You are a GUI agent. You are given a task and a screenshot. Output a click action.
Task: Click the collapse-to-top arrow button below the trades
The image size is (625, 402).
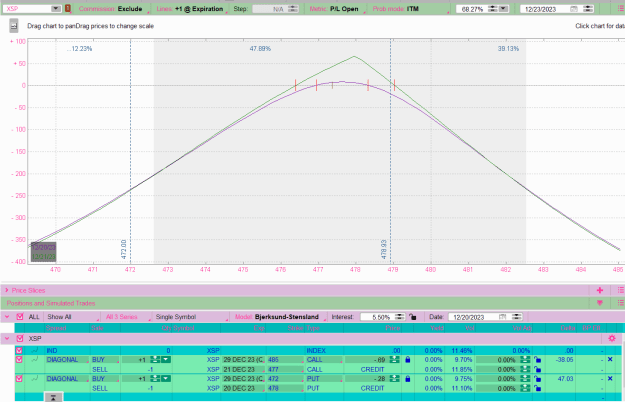pos(53,397)
